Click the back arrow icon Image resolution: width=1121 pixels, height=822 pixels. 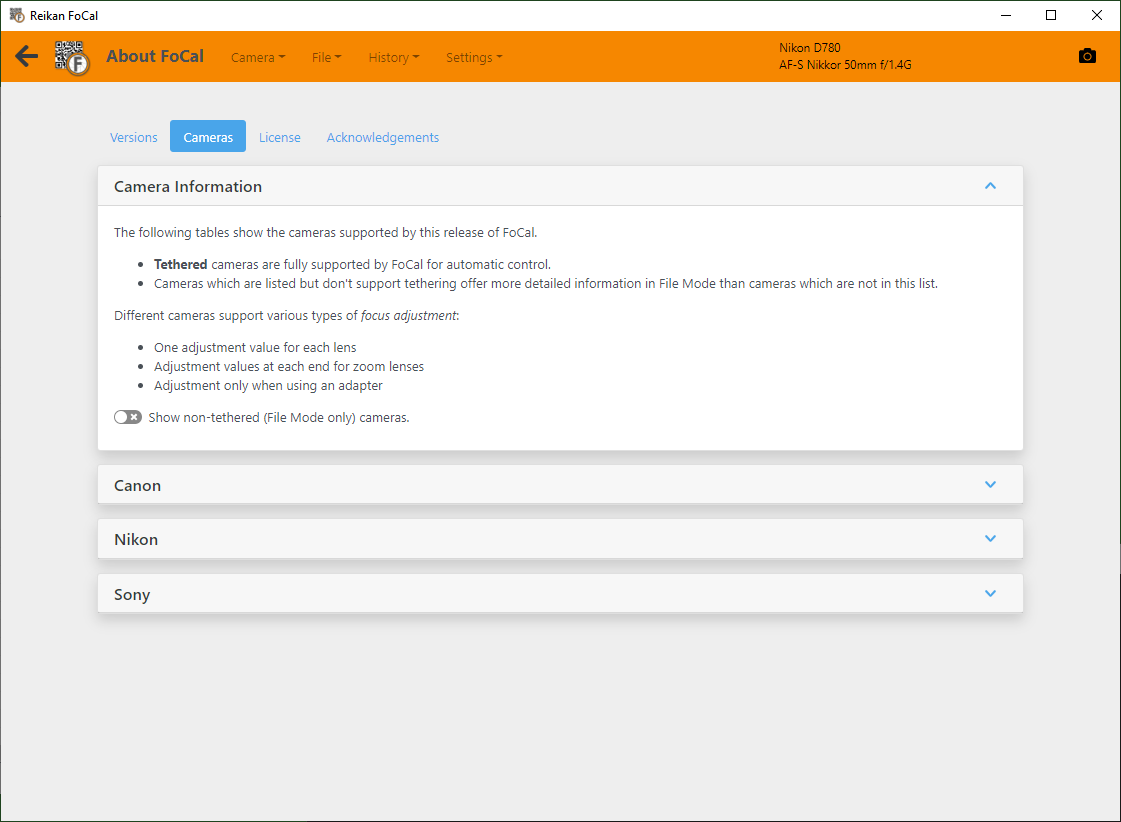click(x=27, y=56)
